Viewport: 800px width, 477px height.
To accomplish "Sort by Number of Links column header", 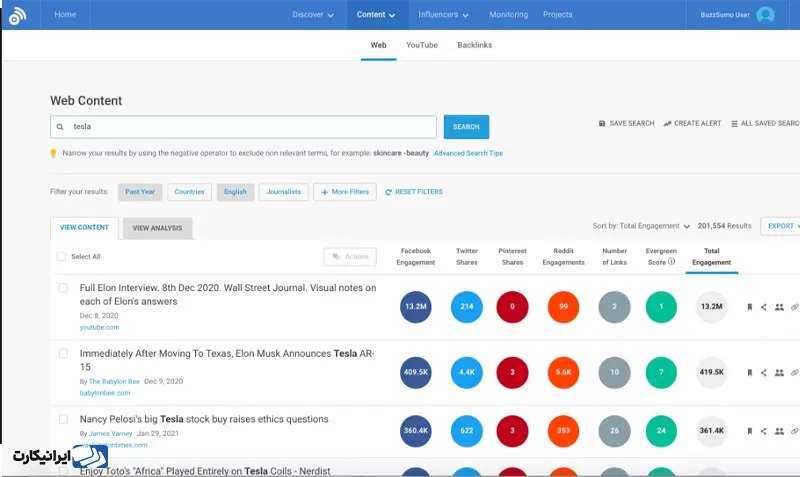I will (614, 257).
